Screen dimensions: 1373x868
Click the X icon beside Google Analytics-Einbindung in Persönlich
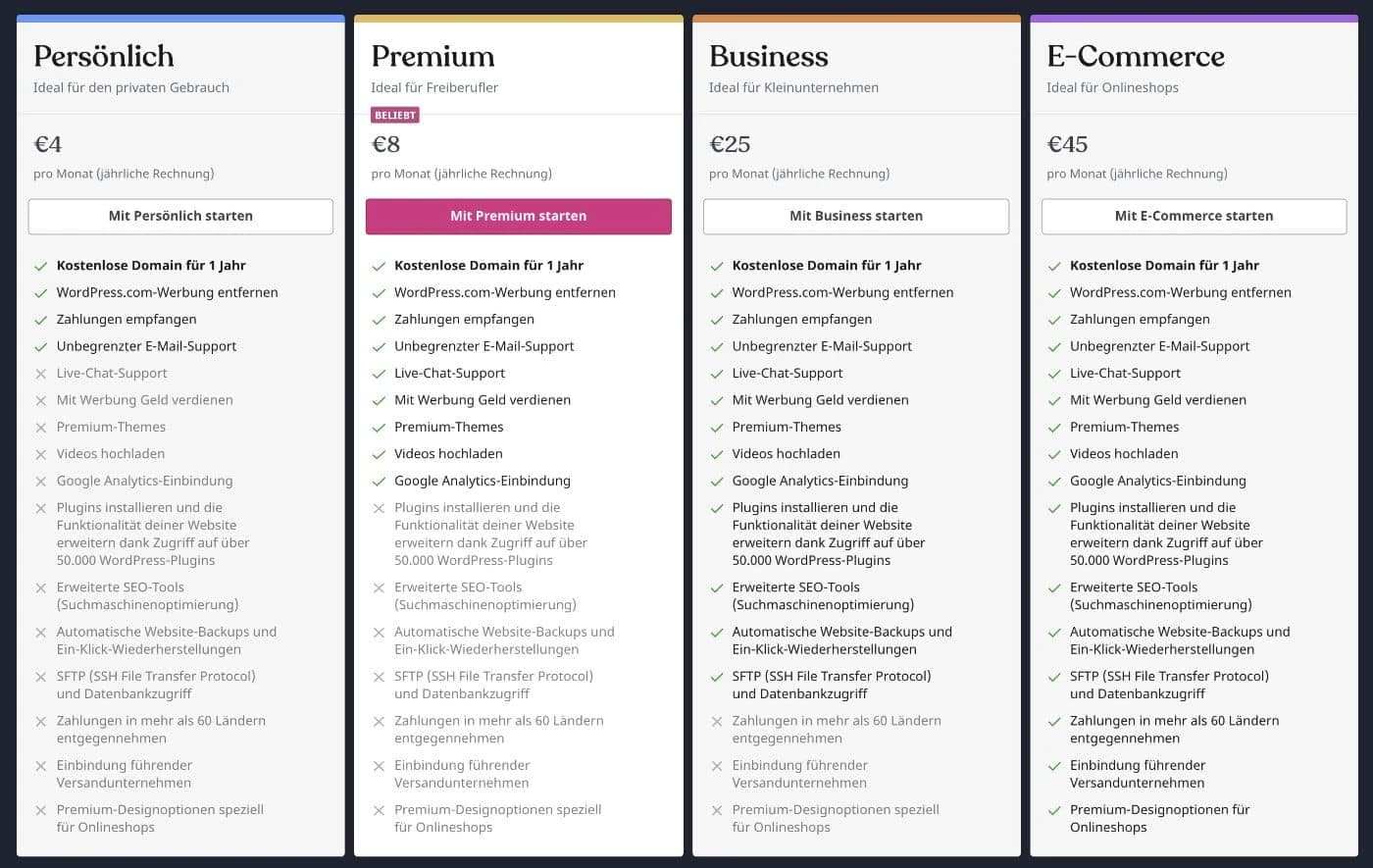40,481
